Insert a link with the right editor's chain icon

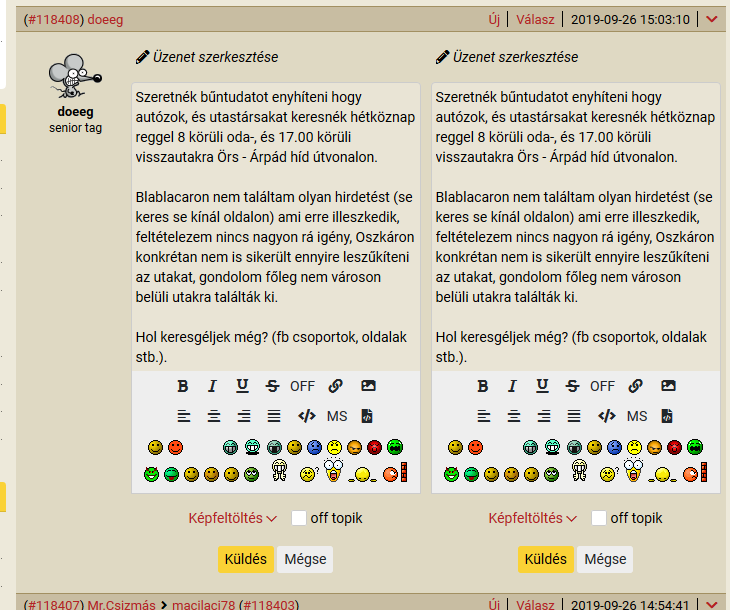click(x=635, y=386)
